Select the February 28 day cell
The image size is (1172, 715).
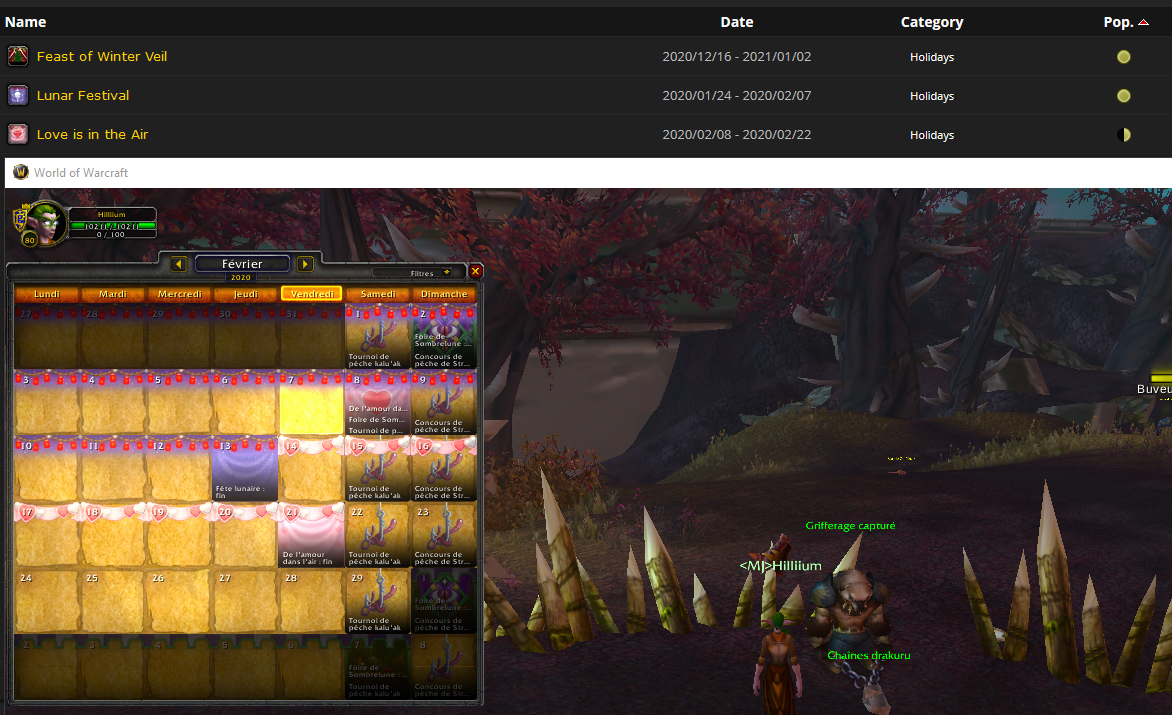[311, 601]
